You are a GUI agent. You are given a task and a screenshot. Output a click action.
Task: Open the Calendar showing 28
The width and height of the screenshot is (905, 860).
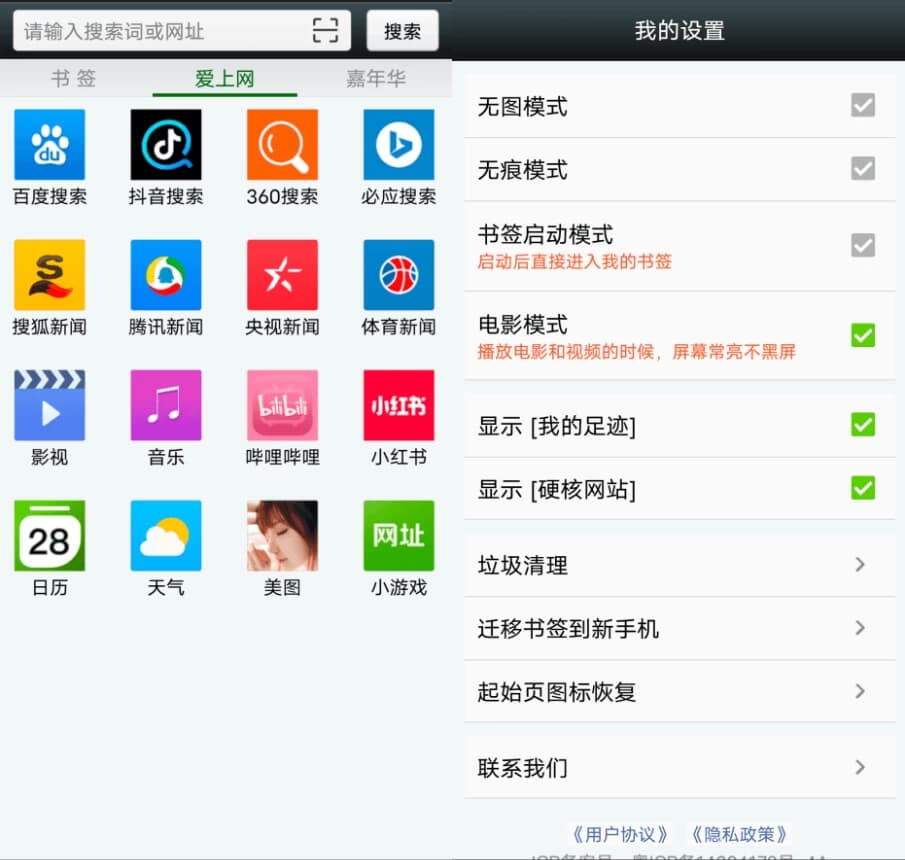click(49, 536)
